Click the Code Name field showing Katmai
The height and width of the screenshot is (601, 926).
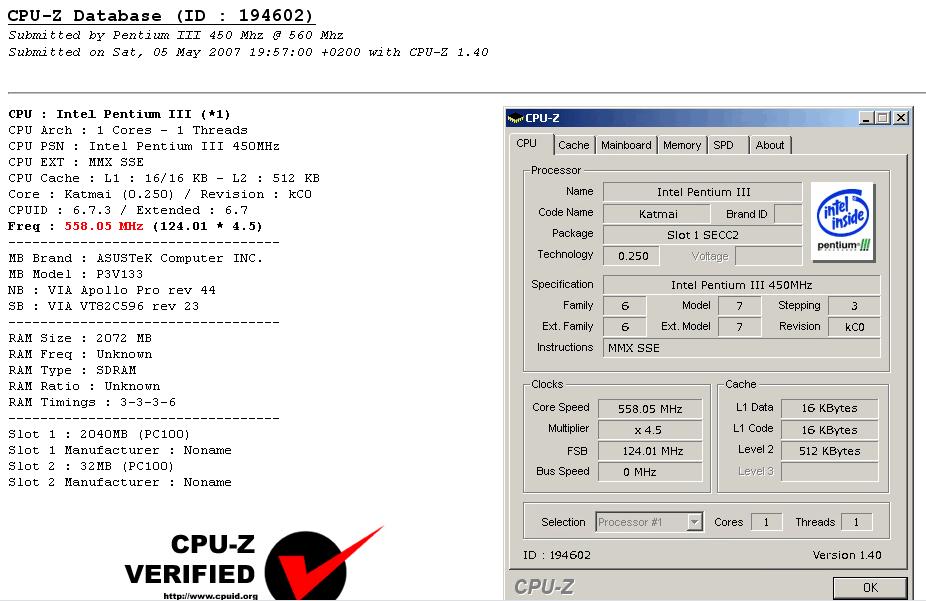(658, 214)
